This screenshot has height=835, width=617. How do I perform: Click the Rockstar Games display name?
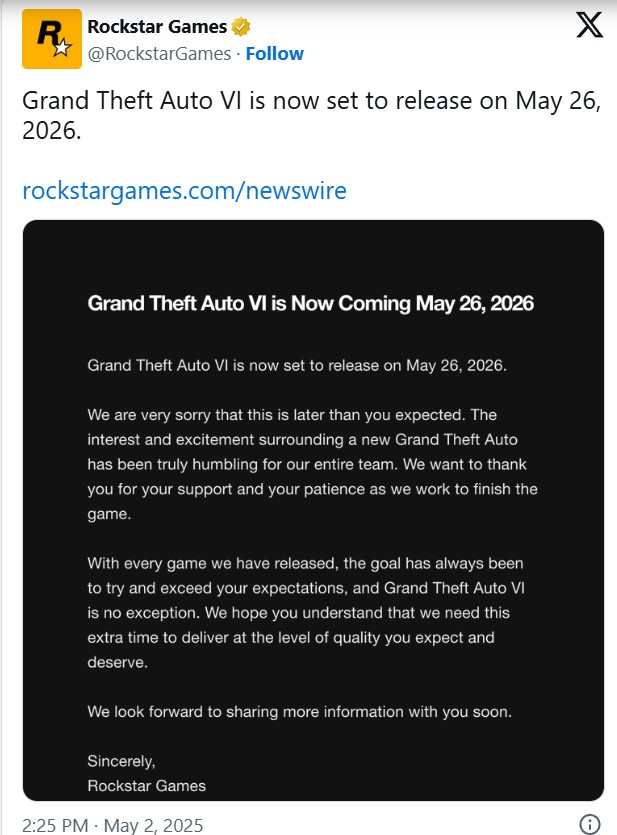[157, 27]
